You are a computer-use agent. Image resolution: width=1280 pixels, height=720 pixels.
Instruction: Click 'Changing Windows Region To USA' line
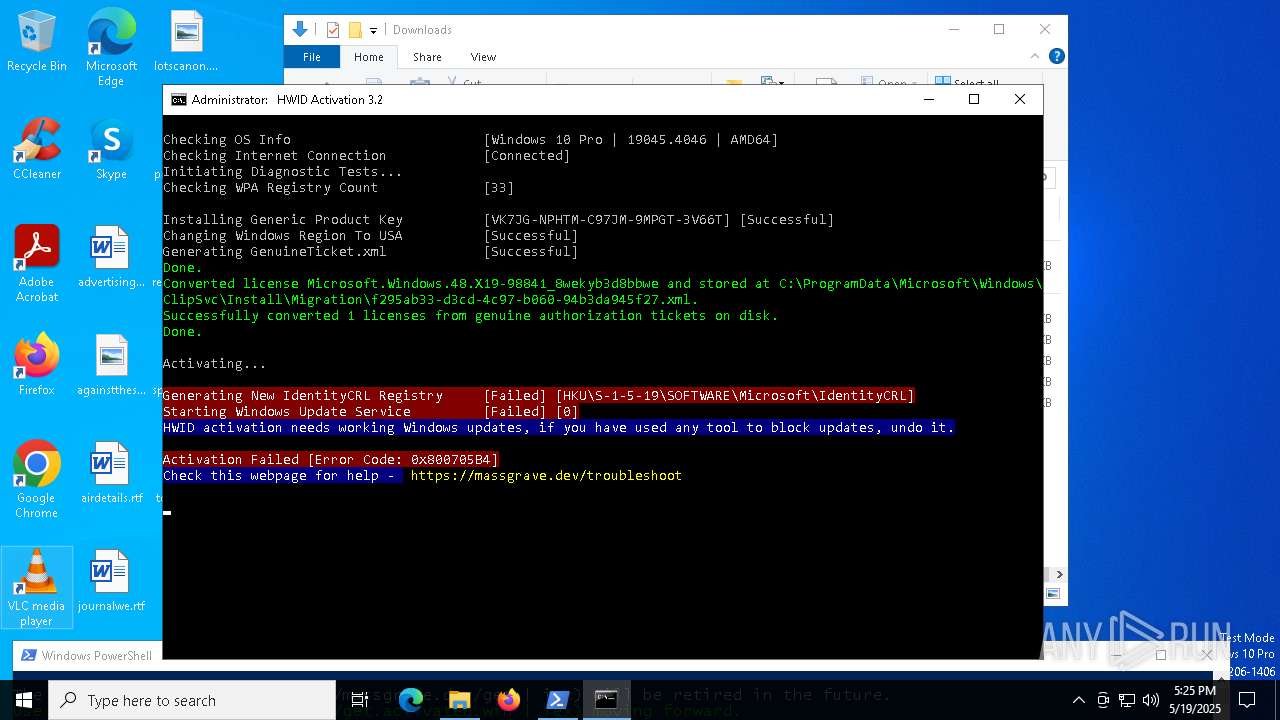(371, 235)
